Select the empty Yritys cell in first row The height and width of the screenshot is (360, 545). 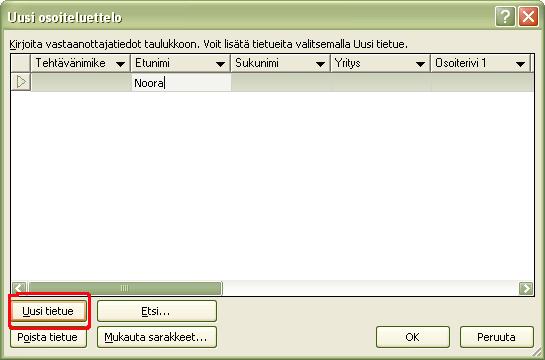381,83
